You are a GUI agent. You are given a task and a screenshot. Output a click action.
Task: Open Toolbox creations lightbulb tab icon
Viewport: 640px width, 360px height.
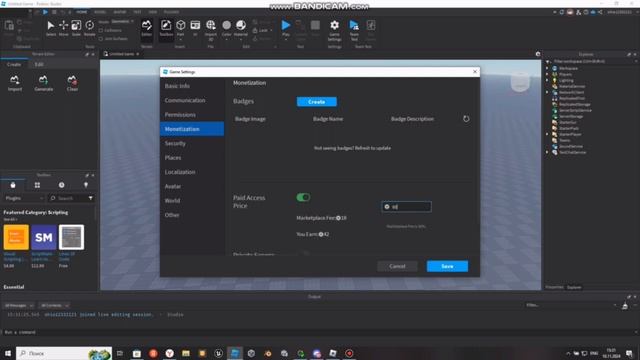86,185
